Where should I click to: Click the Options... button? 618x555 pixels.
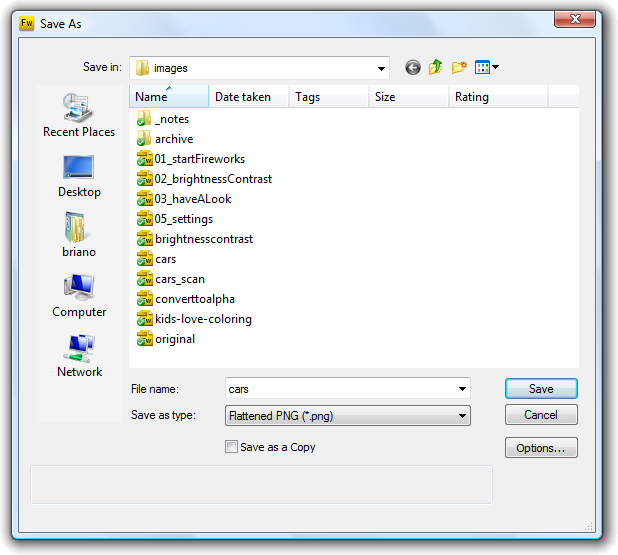pos(541,448)
